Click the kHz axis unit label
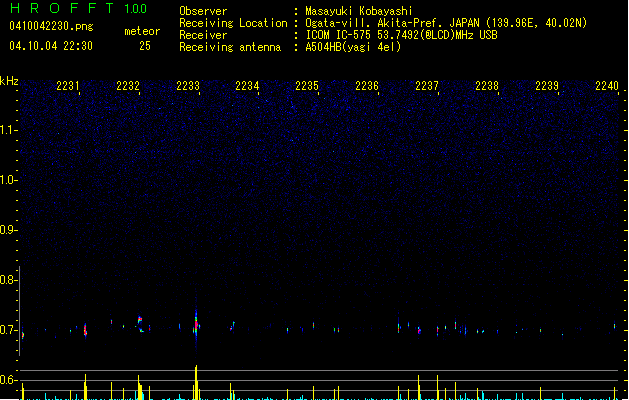This screenshot has height=400, width=629. pos(9,81)
